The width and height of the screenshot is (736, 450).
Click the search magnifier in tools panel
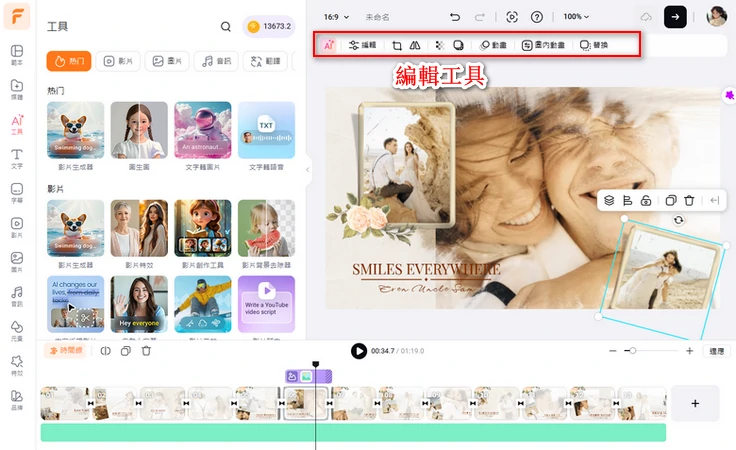click(x=225, y=27)
